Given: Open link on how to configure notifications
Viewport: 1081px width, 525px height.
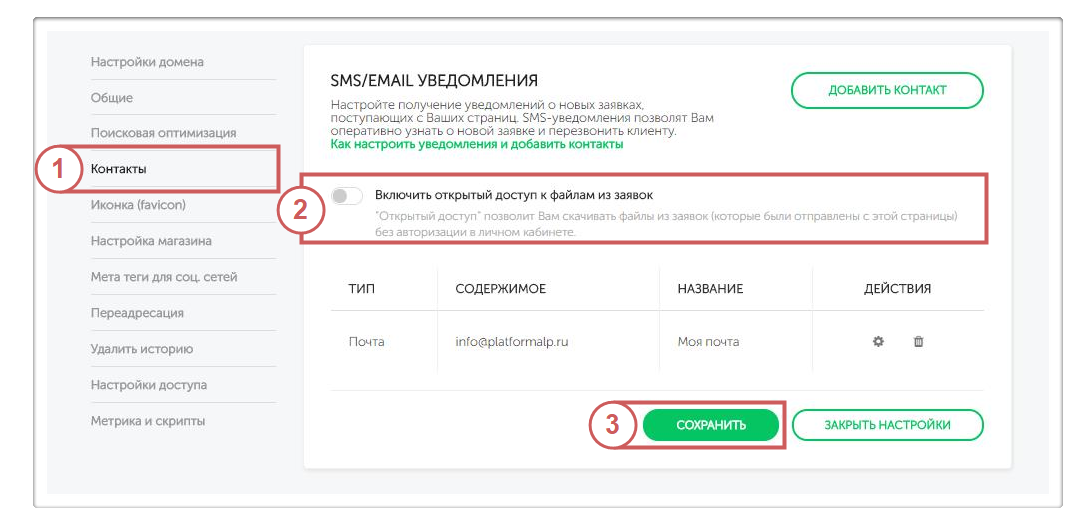Looking at the screenshot, I should click(476, 144).
